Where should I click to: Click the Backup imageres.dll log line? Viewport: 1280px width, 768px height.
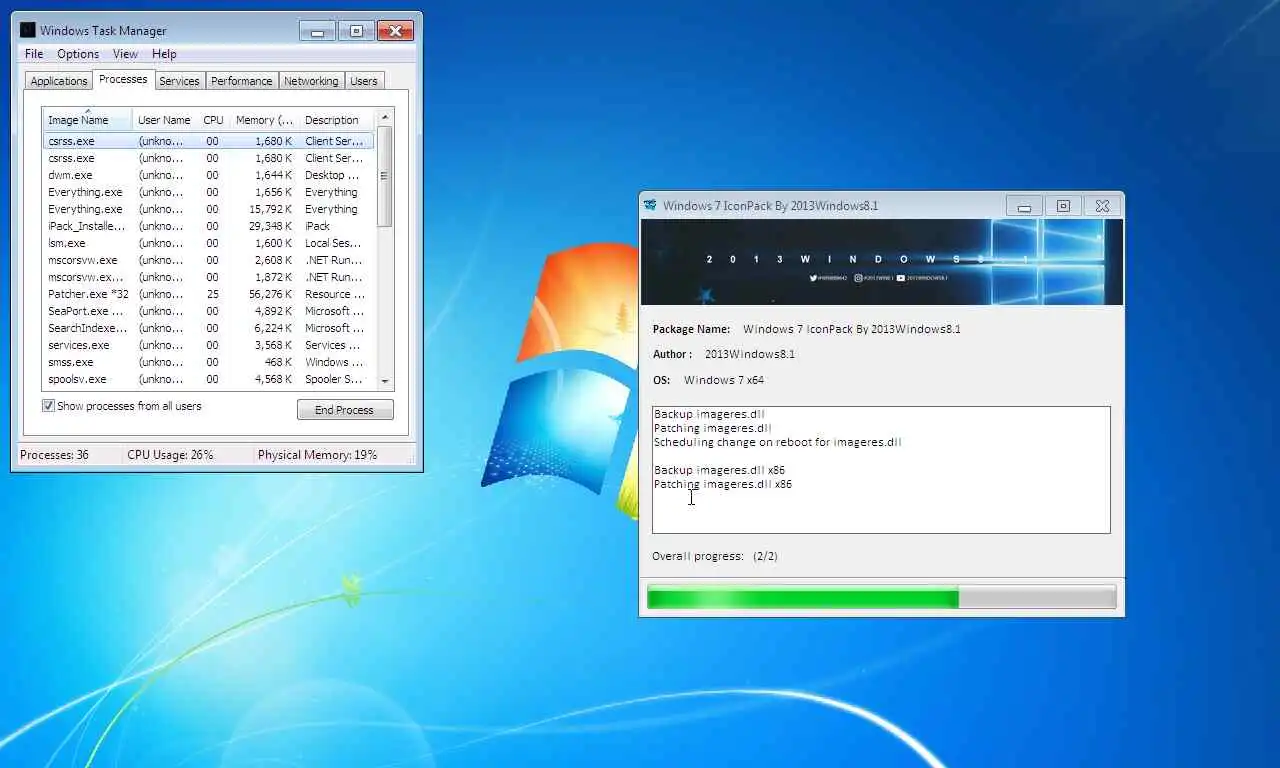(x=709, y=413)
